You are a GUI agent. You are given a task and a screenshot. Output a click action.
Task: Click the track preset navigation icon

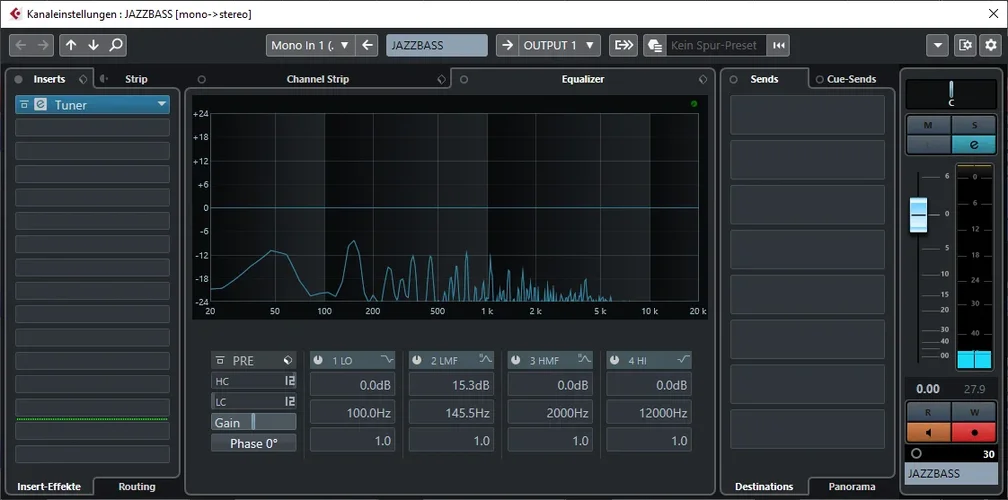click(779, 45)
